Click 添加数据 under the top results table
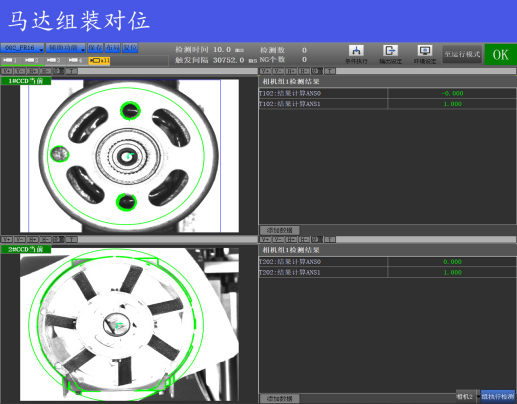 pos(280,230)
